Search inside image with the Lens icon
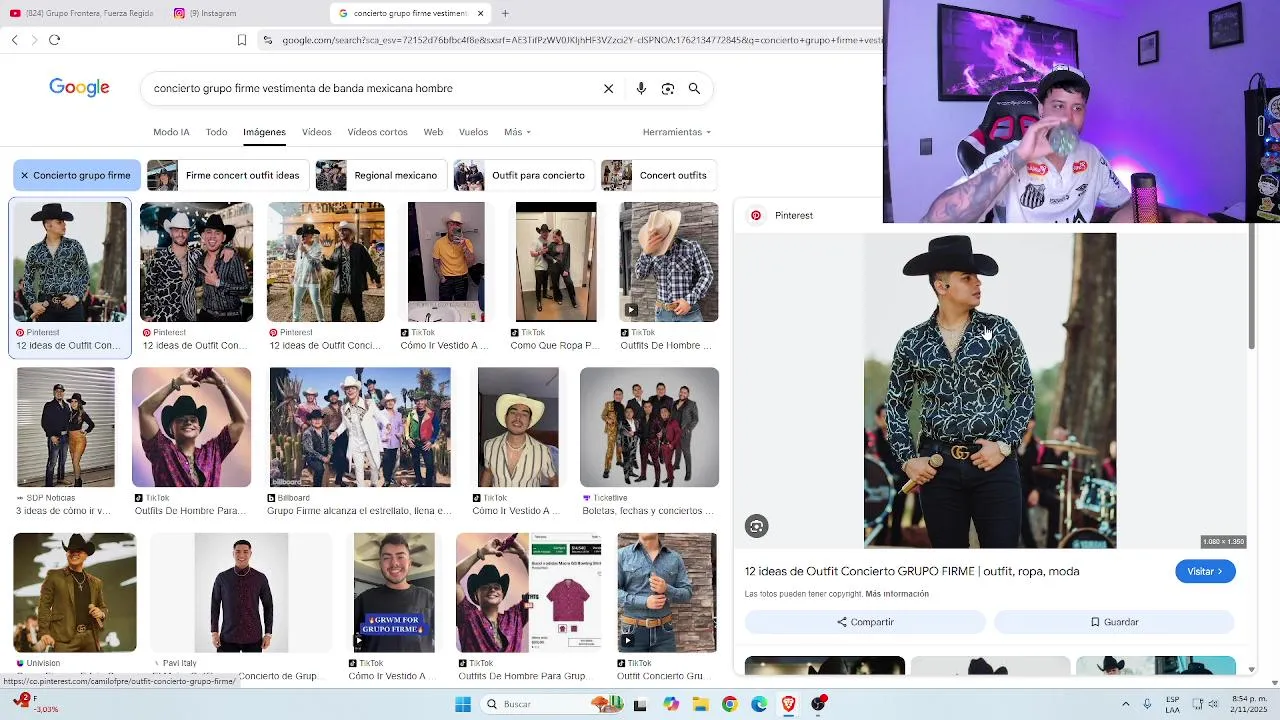1280x720 pixels. 757,526
